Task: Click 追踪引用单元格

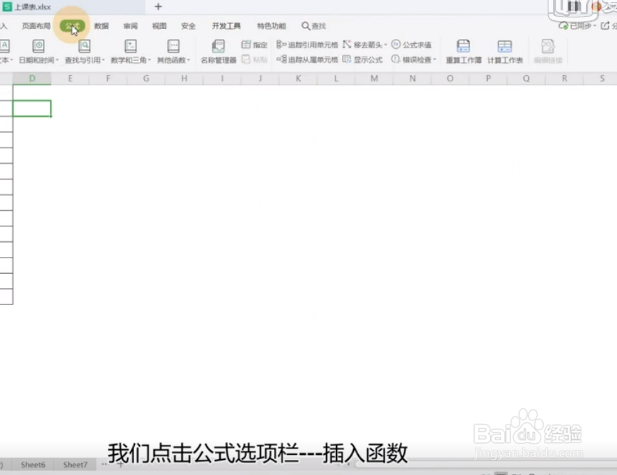Action: click(x=307, y=44)
